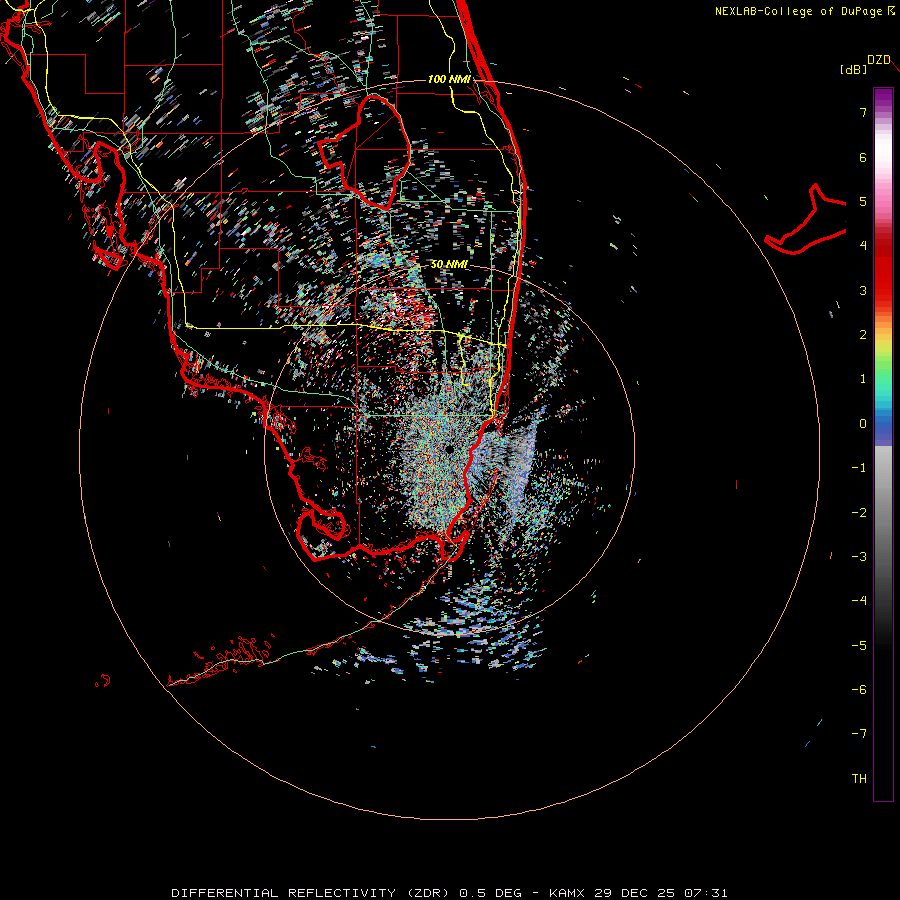Select the -4 value on the scale
The image size is (900, 900).
tap(859, 601)
